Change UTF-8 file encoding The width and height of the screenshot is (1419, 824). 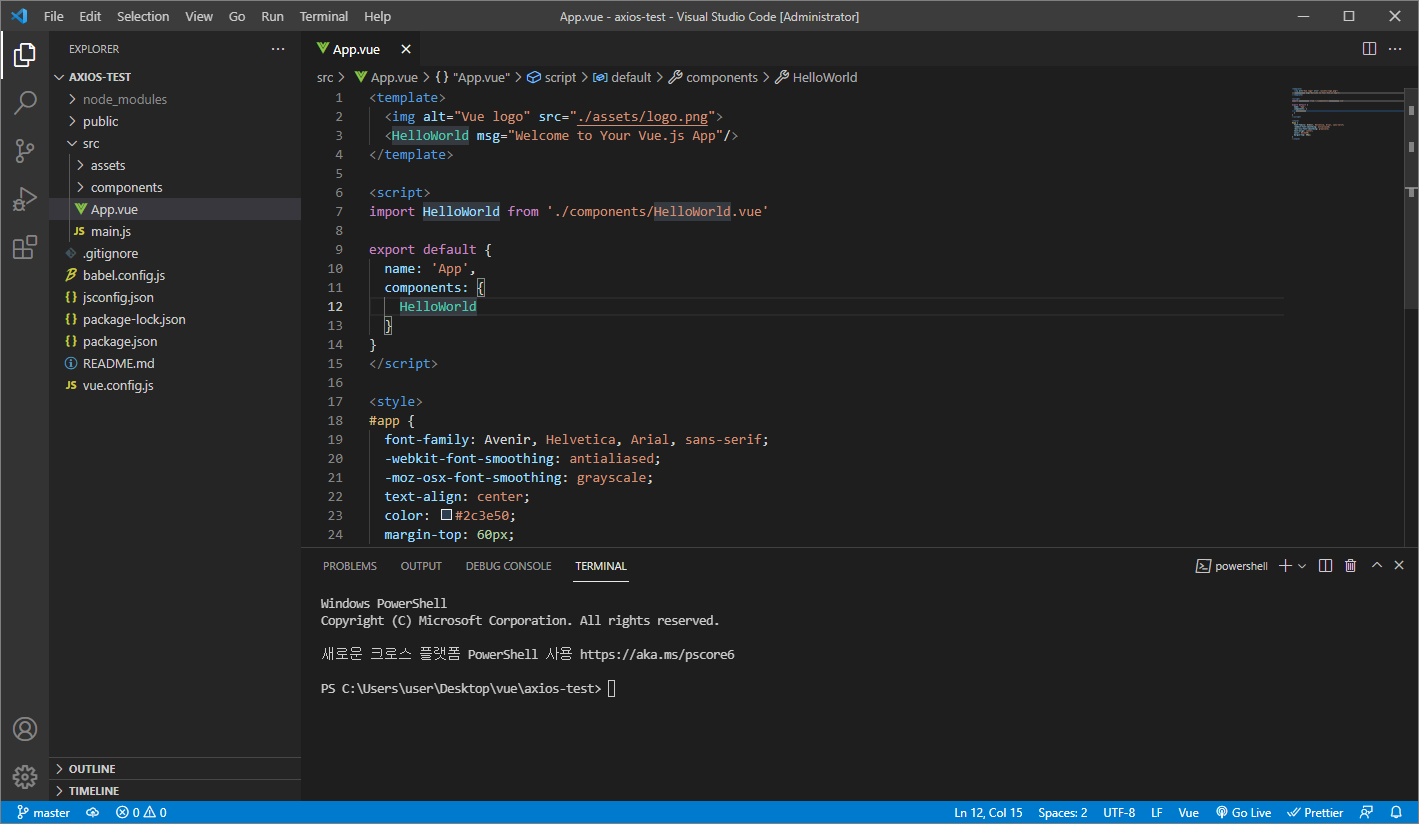point(1119,813)
